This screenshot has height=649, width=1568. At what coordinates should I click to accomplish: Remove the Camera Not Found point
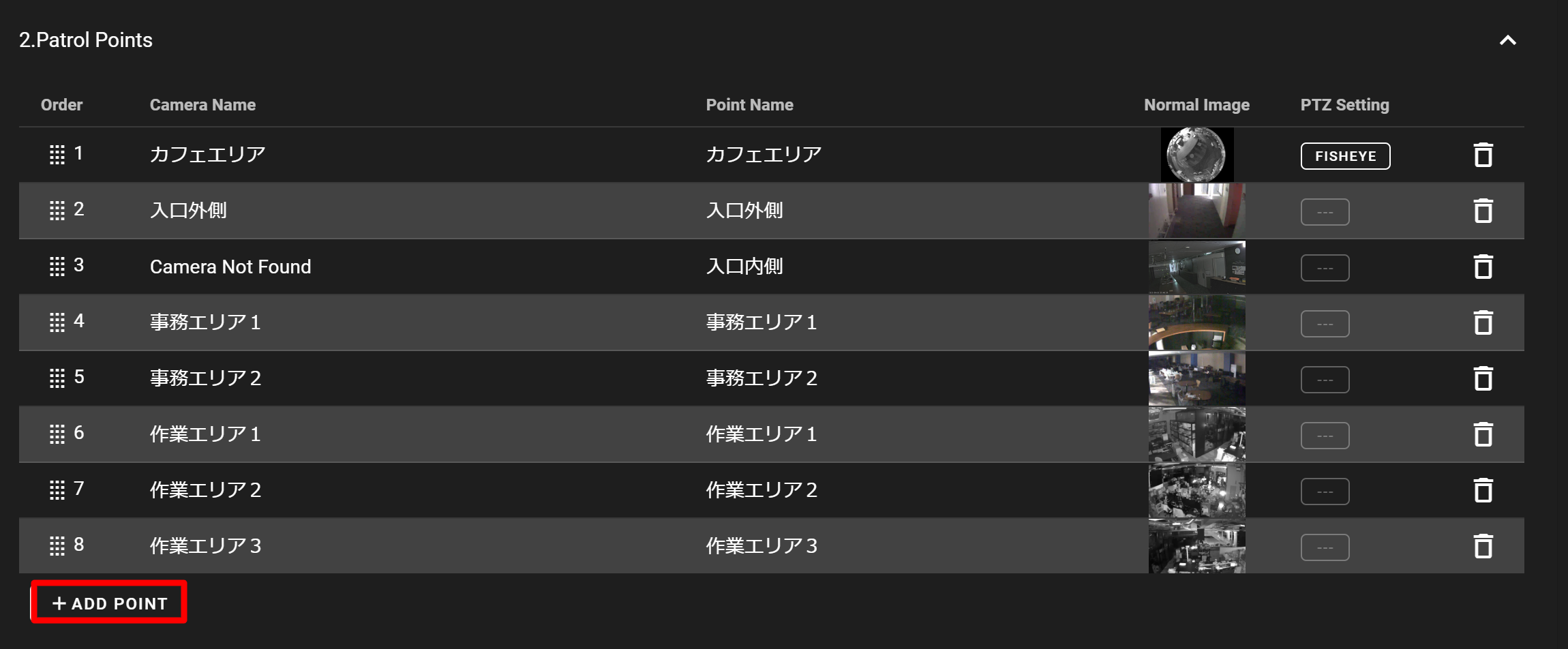tap(1483, 267)
